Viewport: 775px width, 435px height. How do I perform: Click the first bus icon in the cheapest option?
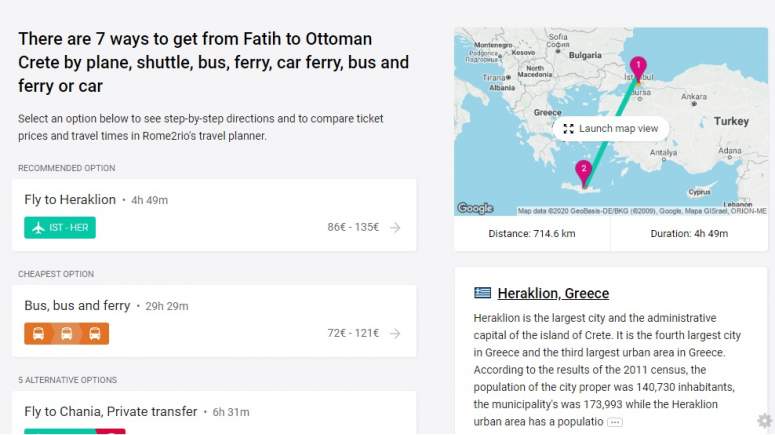tap(38, 334)
